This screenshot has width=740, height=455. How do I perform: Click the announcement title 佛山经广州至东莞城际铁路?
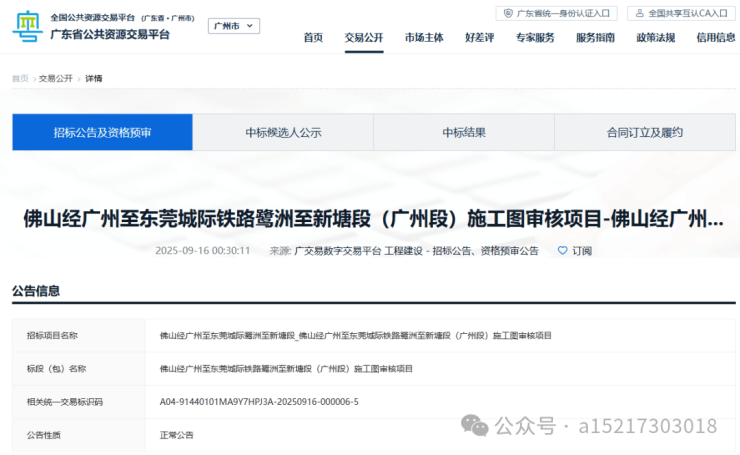373,219
